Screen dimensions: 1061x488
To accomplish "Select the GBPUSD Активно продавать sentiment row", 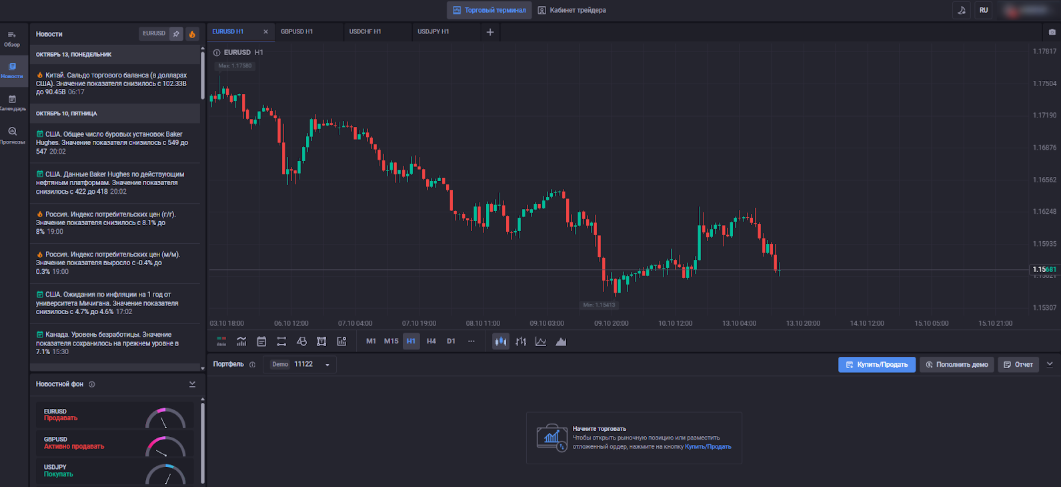I will (x=115, y=443).
